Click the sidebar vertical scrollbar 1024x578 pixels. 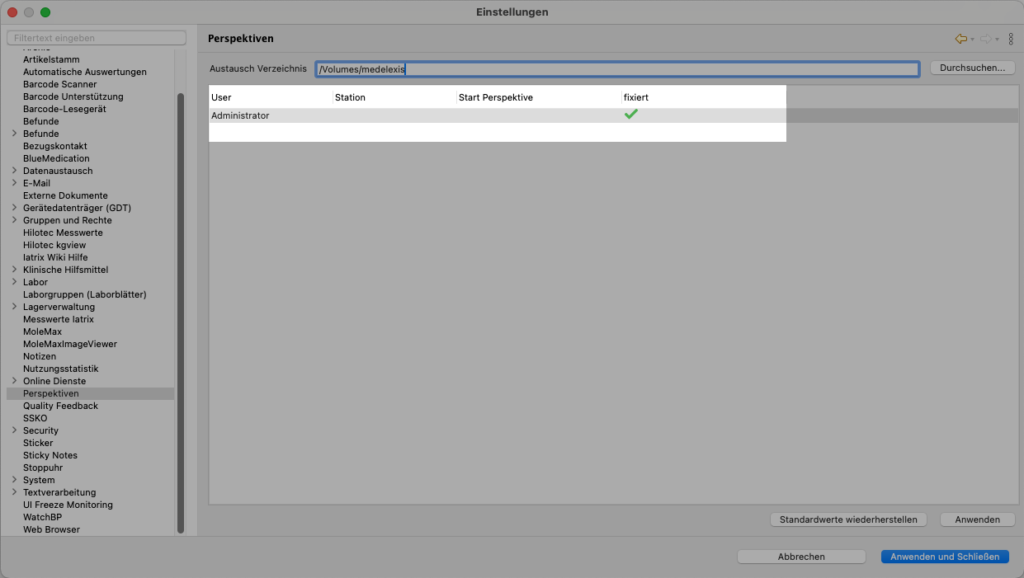click(x=180, y=300)
